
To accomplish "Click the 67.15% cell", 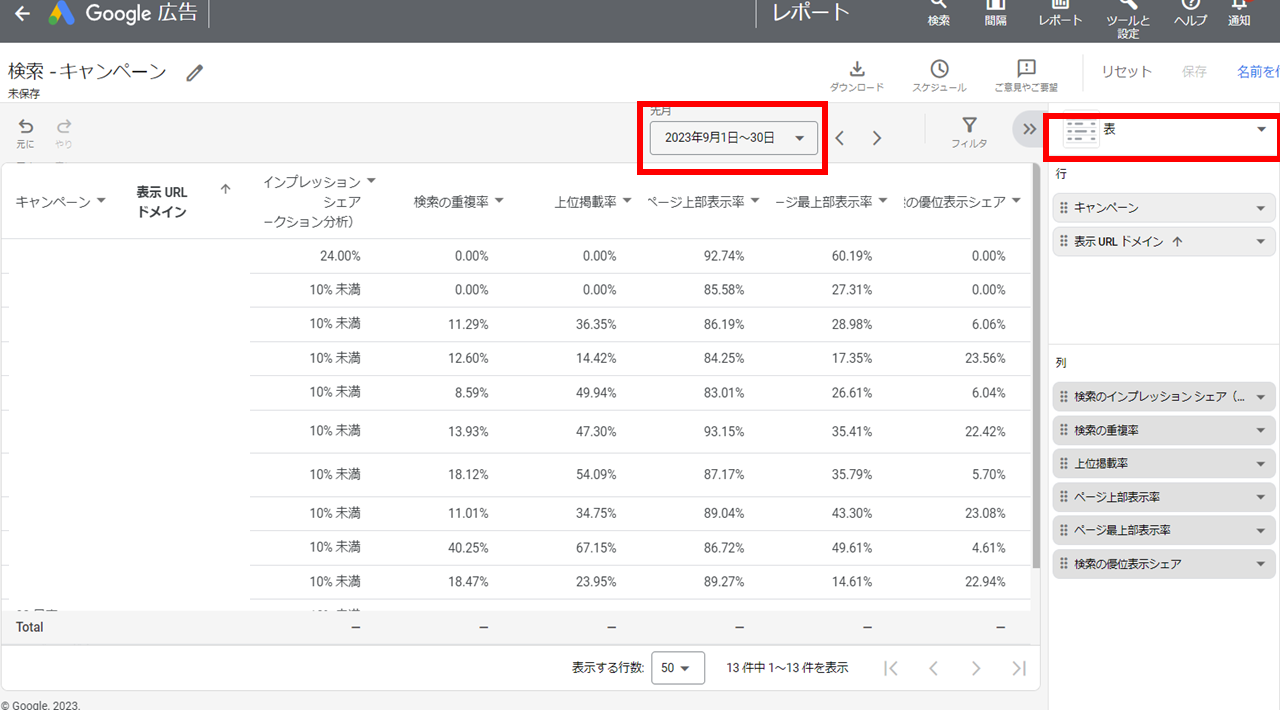I will click(596, 547).
